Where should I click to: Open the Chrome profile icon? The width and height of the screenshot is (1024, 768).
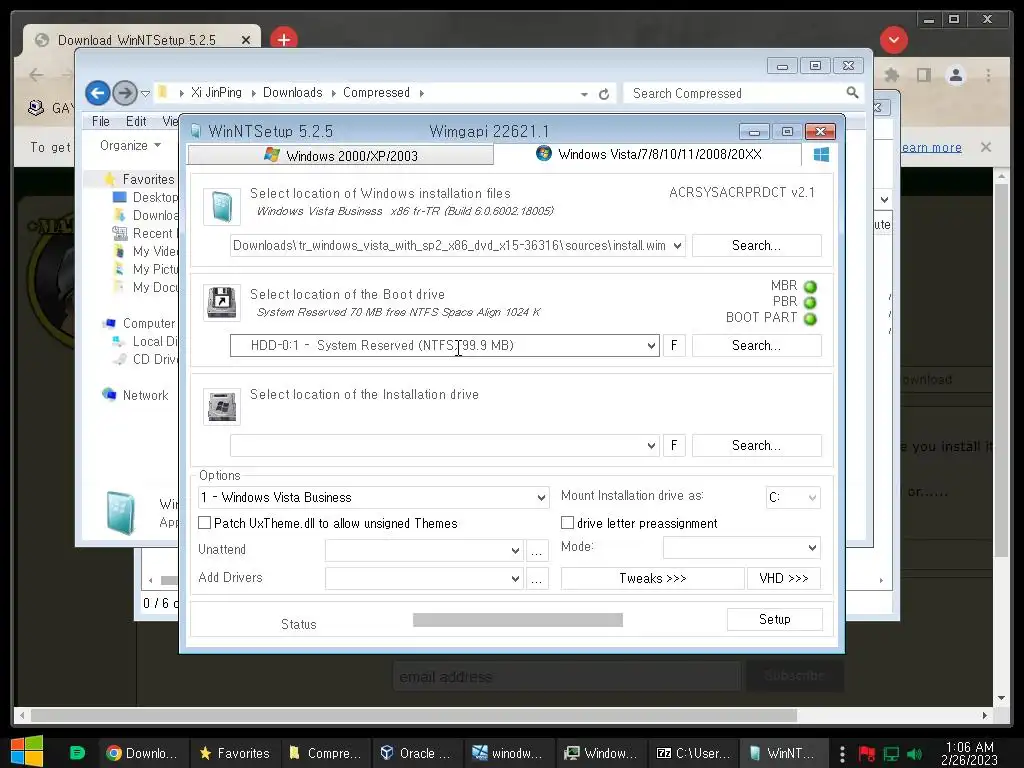point(955,75)
